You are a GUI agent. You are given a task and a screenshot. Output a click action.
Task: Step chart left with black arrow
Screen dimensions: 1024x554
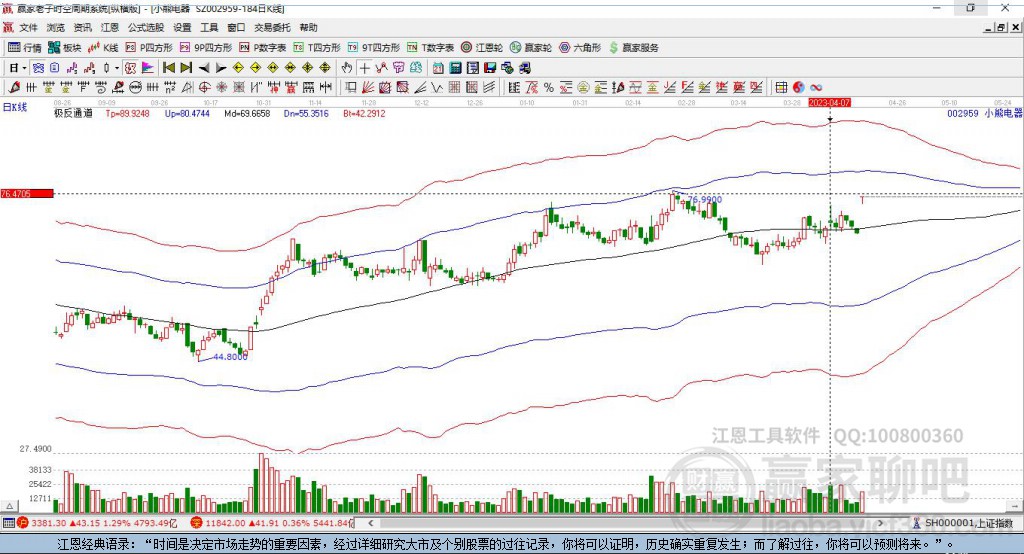204,68
